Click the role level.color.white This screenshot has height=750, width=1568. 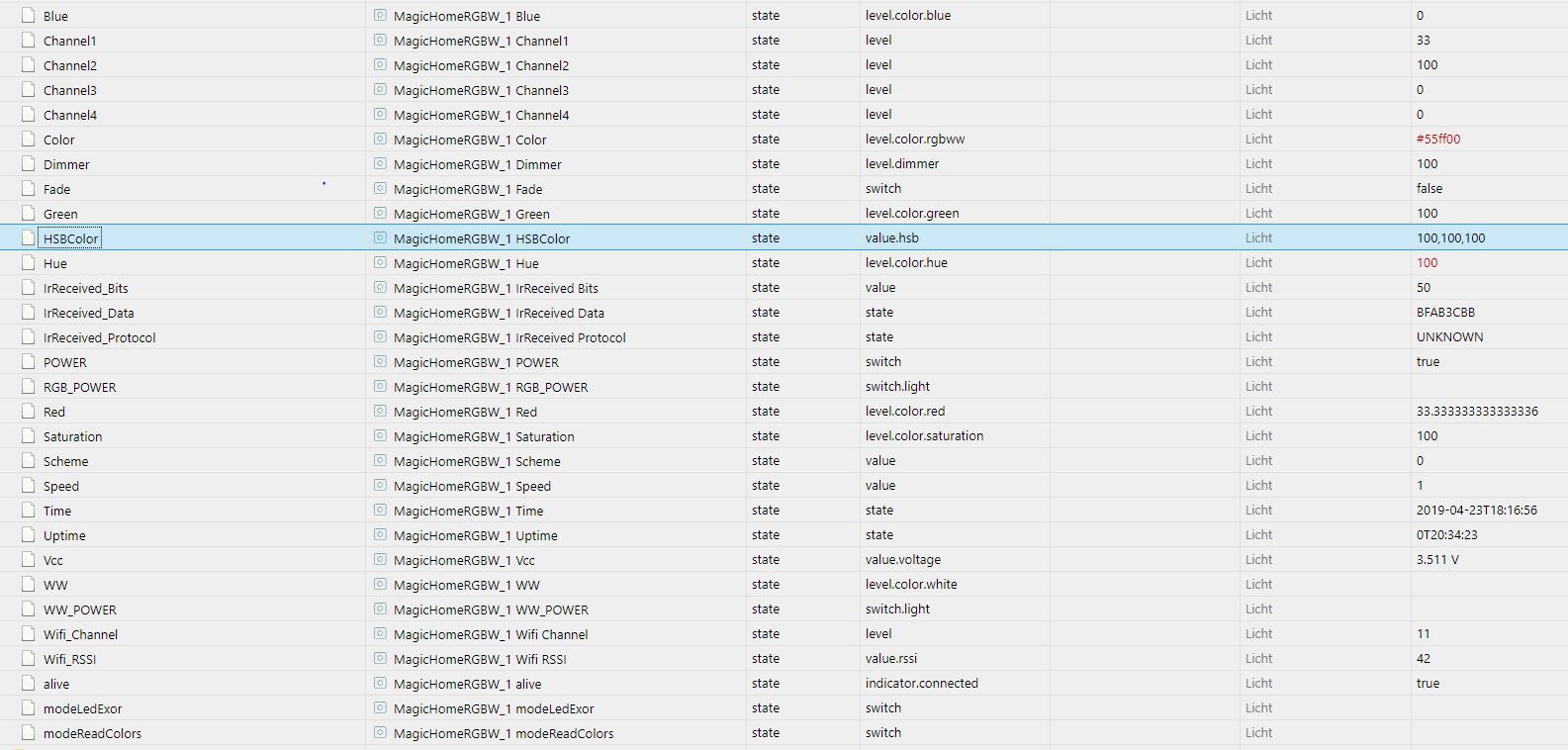(911, 585)
